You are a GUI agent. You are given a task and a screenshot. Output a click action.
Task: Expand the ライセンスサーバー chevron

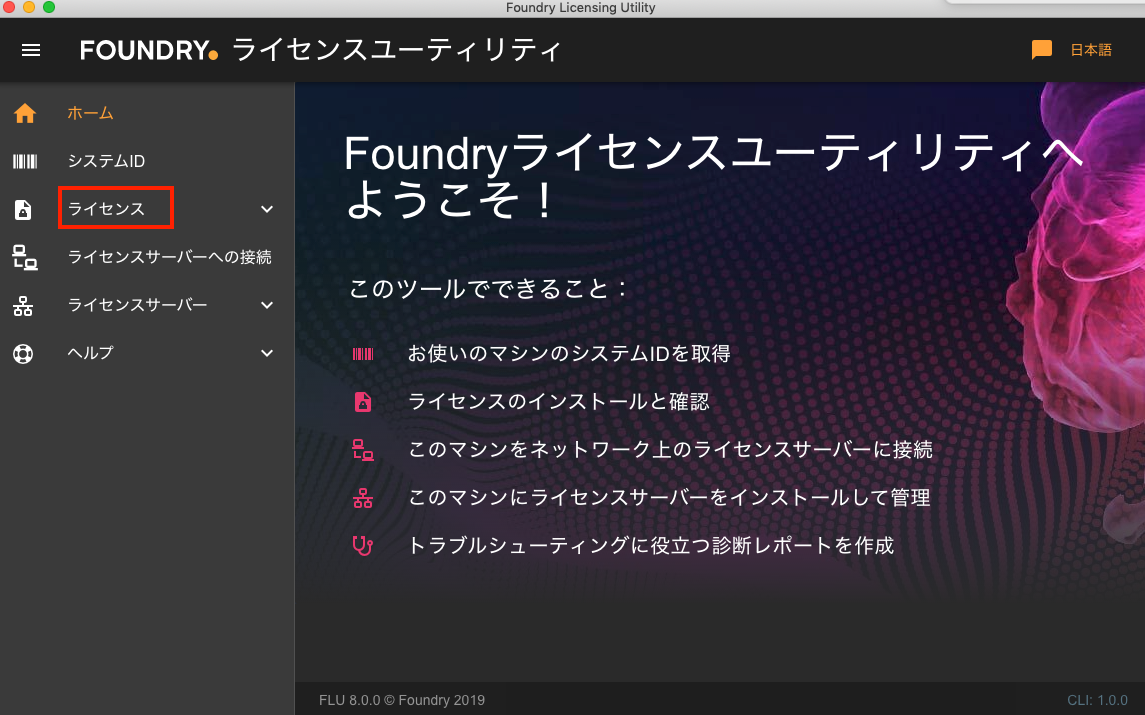[x=267, y=305]
